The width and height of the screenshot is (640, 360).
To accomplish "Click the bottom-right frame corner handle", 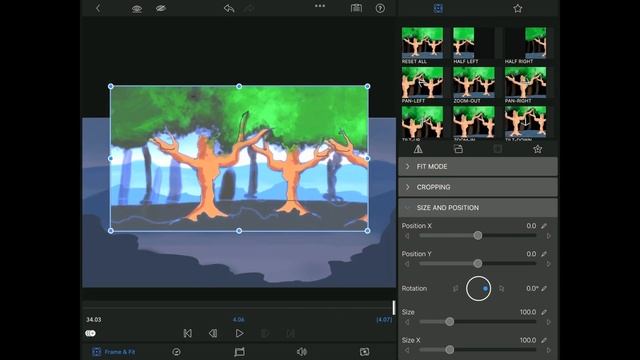I will pos(367,231).
